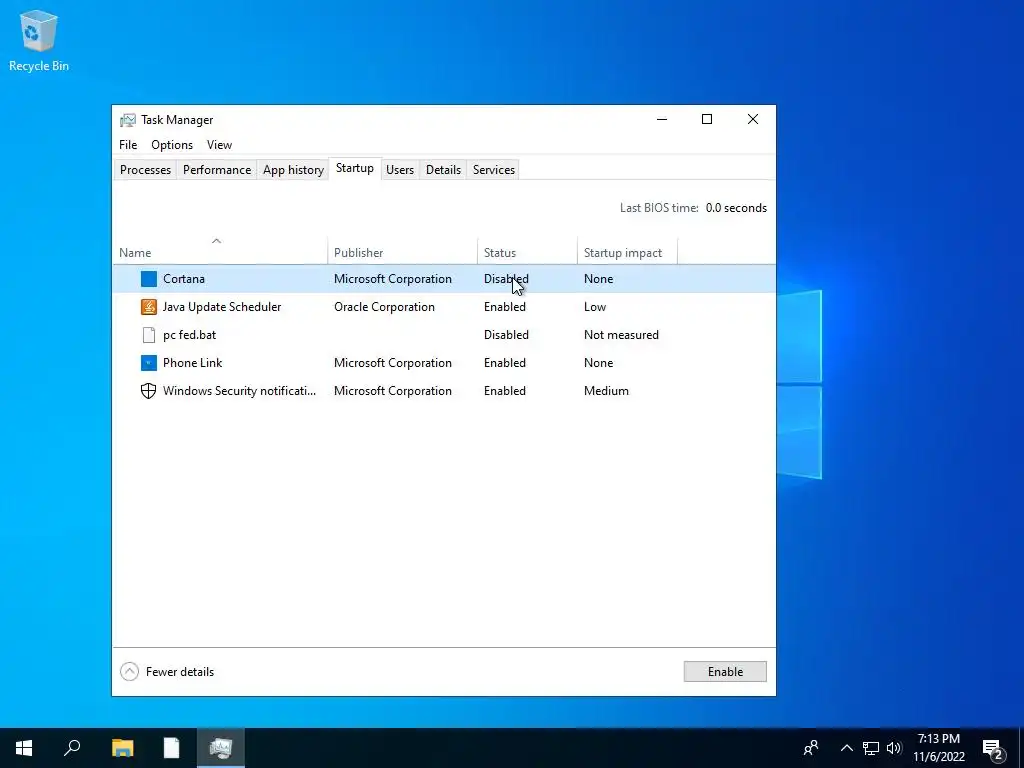The image size is (1024, 768).
Task: Open File Explorer from the taskbar
Action: (x=122, y=748)
